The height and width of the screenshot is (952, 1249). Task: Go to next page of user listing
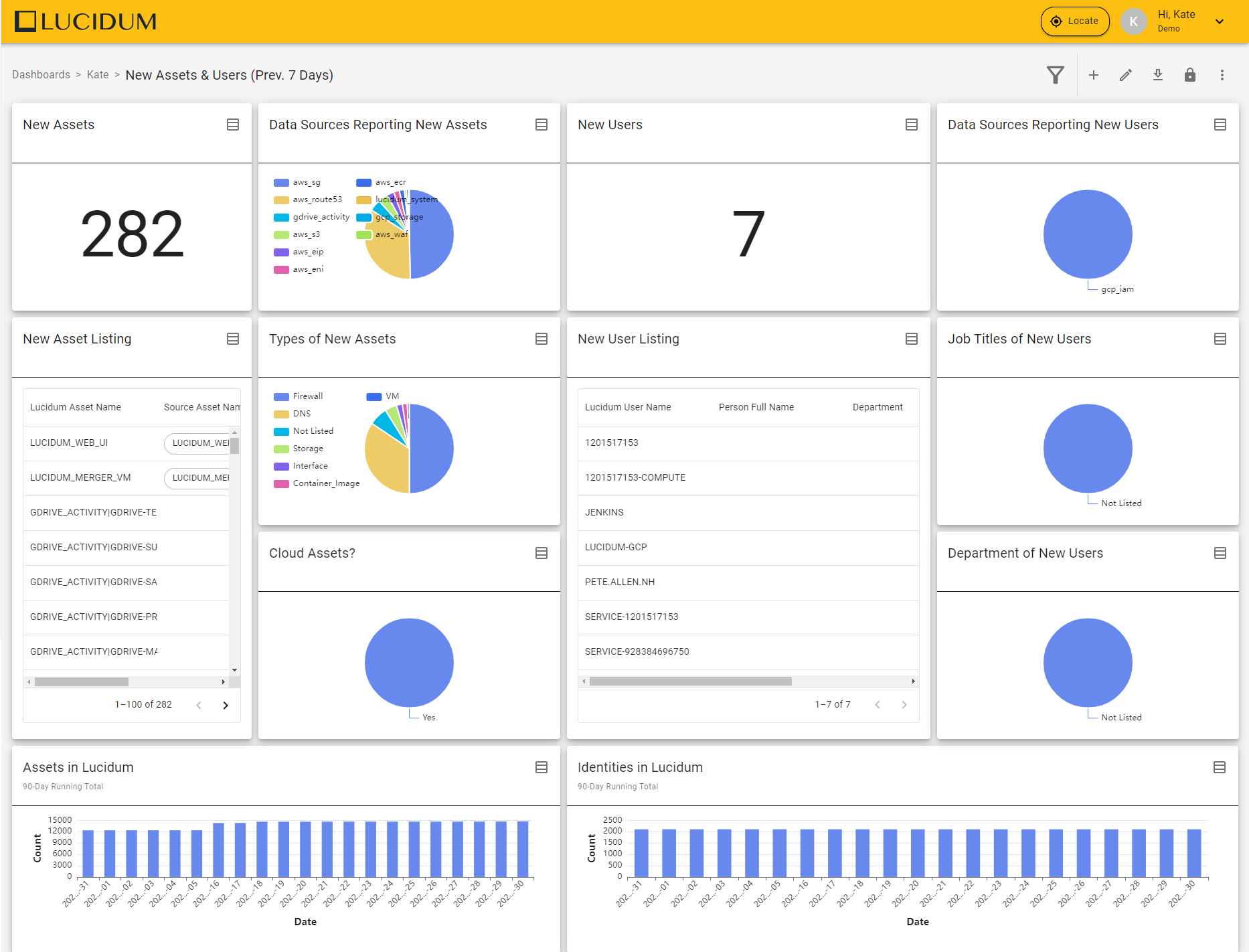point(904,704)
